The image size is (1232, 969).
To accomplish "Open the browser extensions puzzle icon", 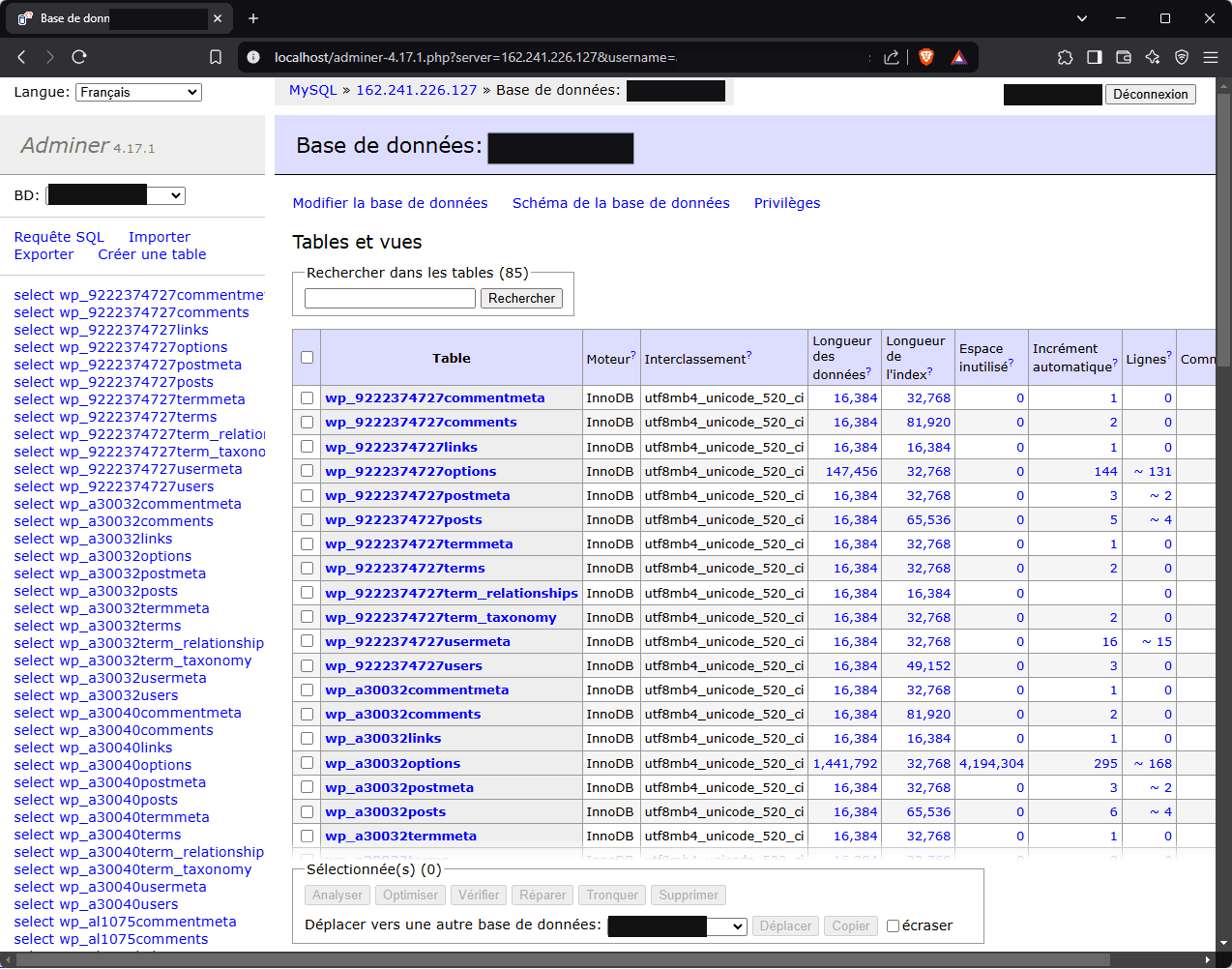I will tap(1065, 57).
